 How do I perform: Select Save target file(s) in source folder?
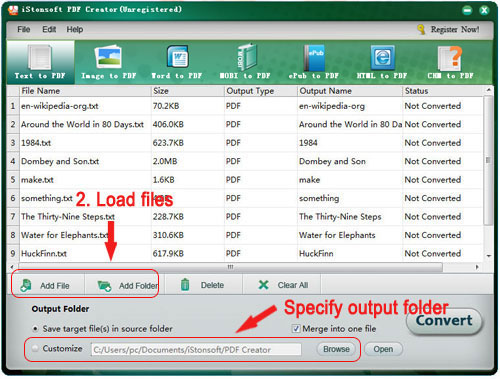(35, 329)
